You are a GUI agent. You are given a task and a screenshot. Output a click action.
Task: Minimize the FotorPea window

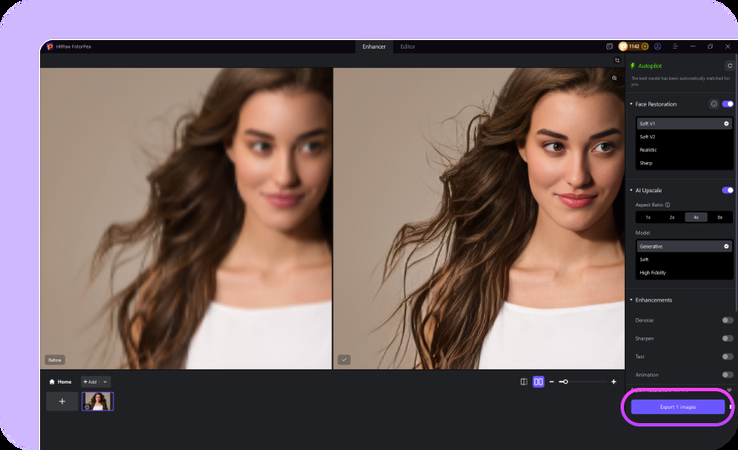coord(693,47)
